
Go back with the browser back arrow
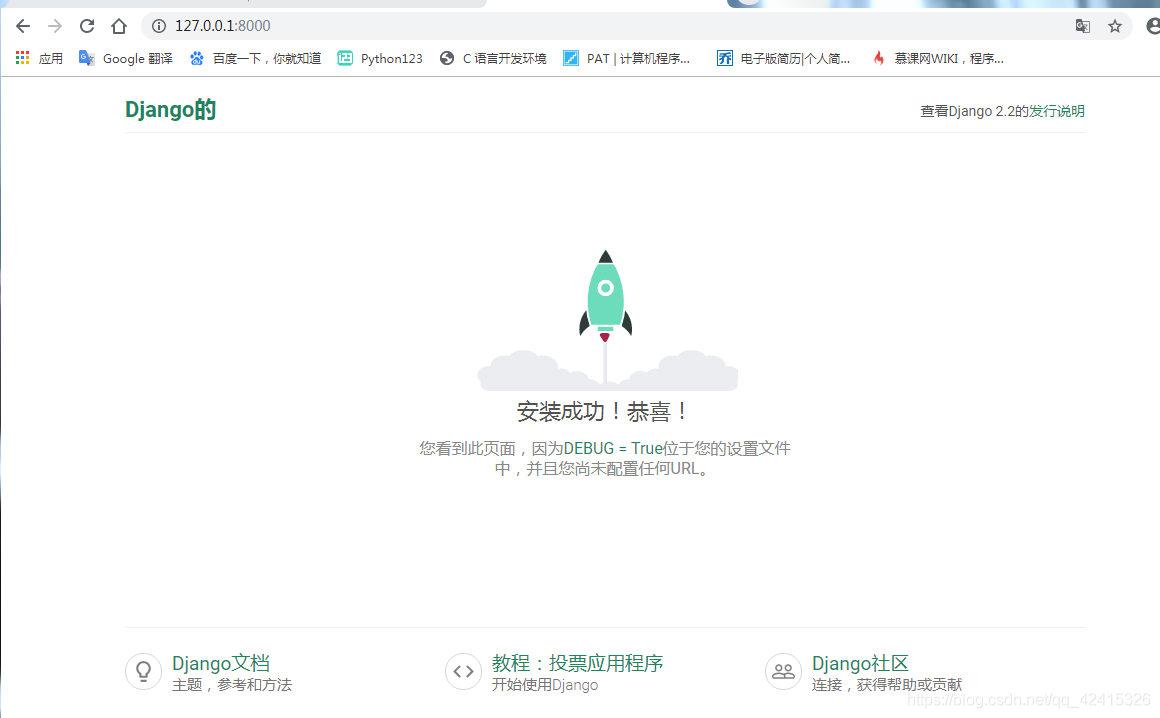point(23,27)
